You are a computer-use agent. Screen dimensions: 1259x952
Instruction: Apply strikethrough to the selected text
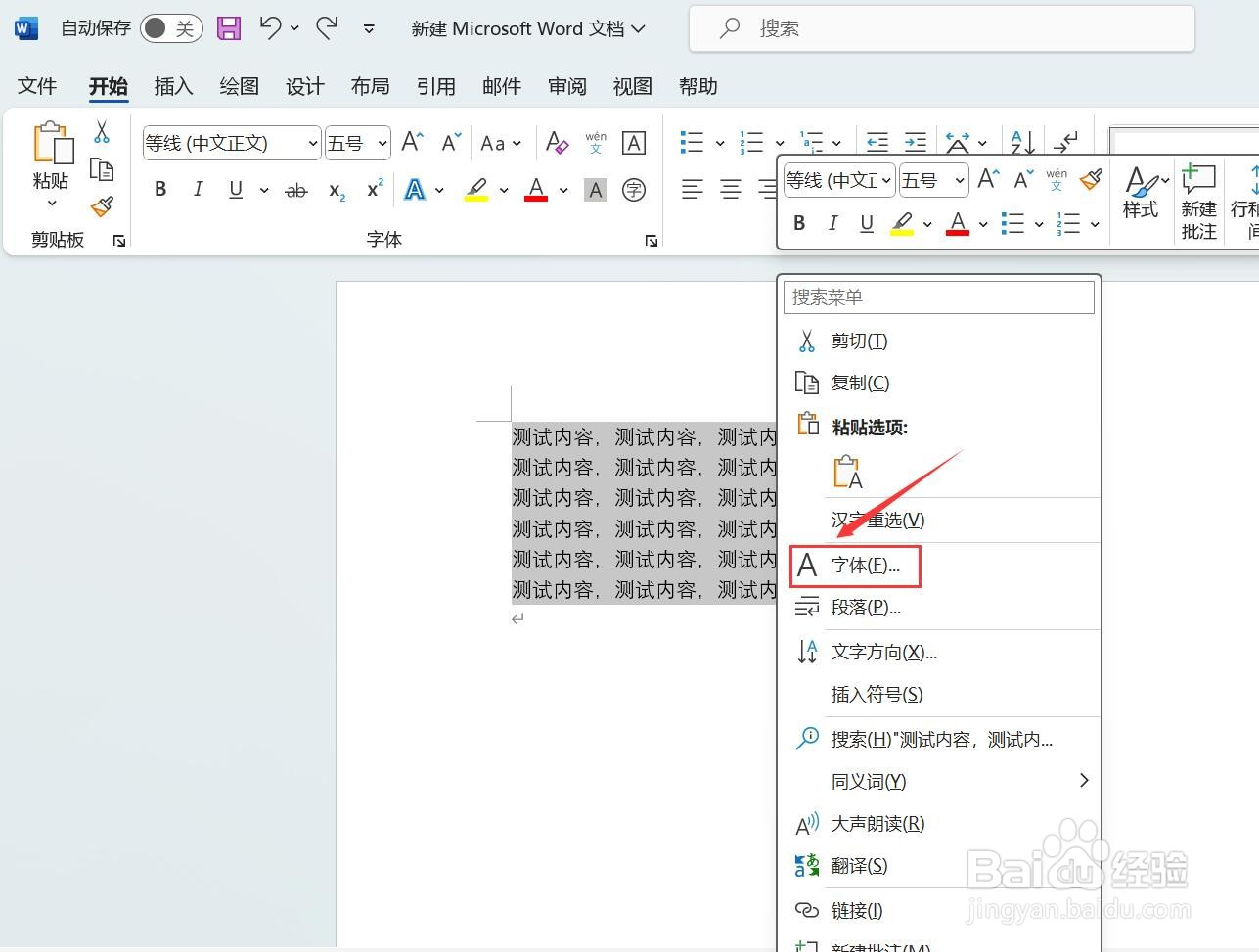296,191
